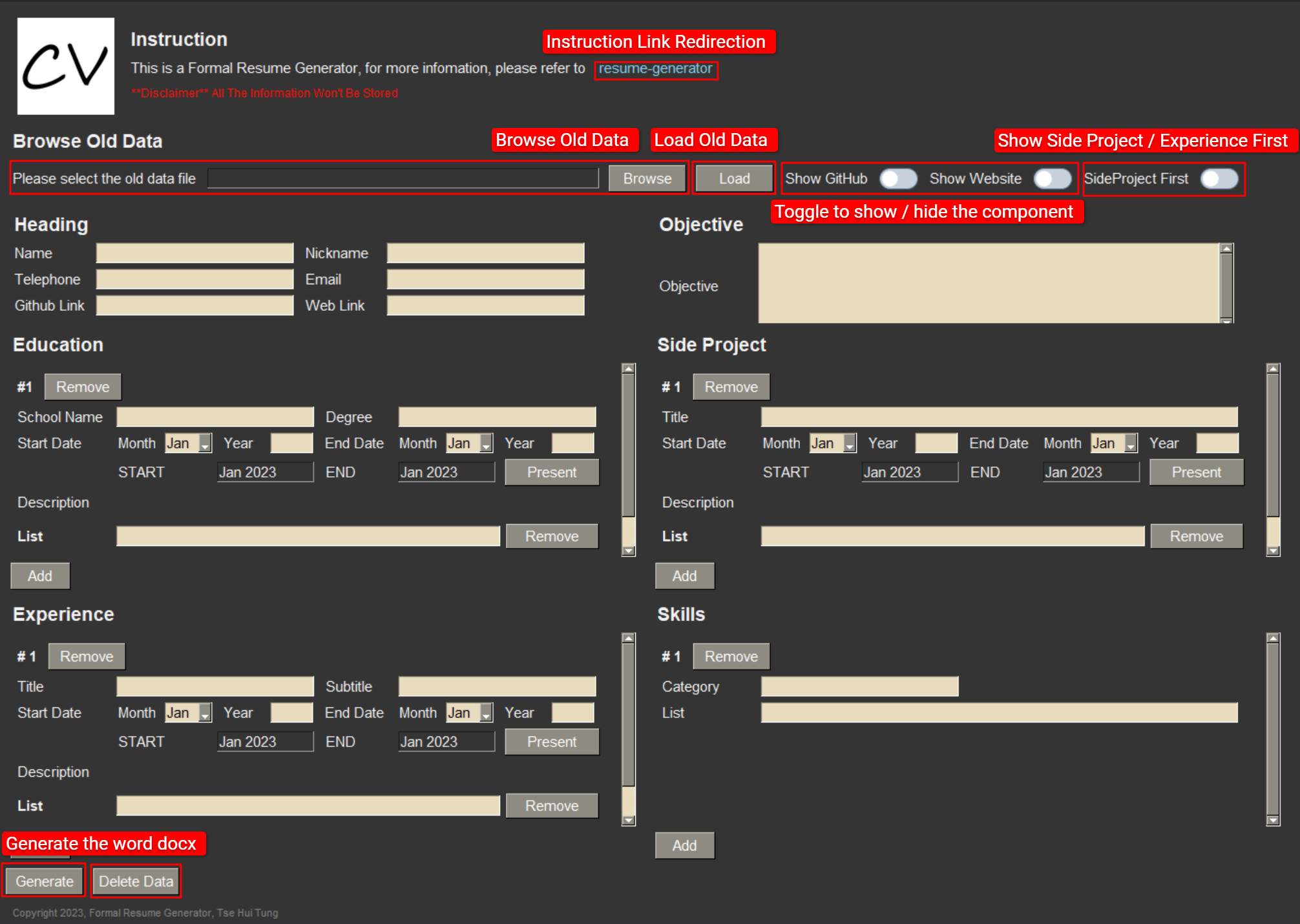
Task: Click Experience scrollbar down arrow
Action: pyautogui.click(x=628, y=820)
